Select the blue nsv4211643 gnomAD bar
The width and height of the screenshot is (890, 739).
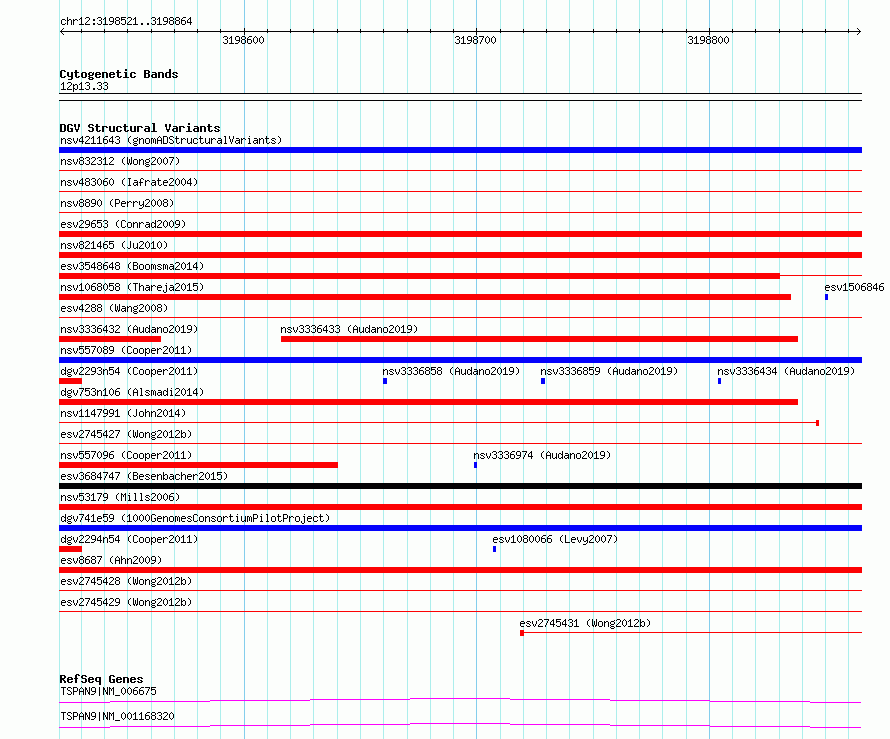click(x=460, y=150)
